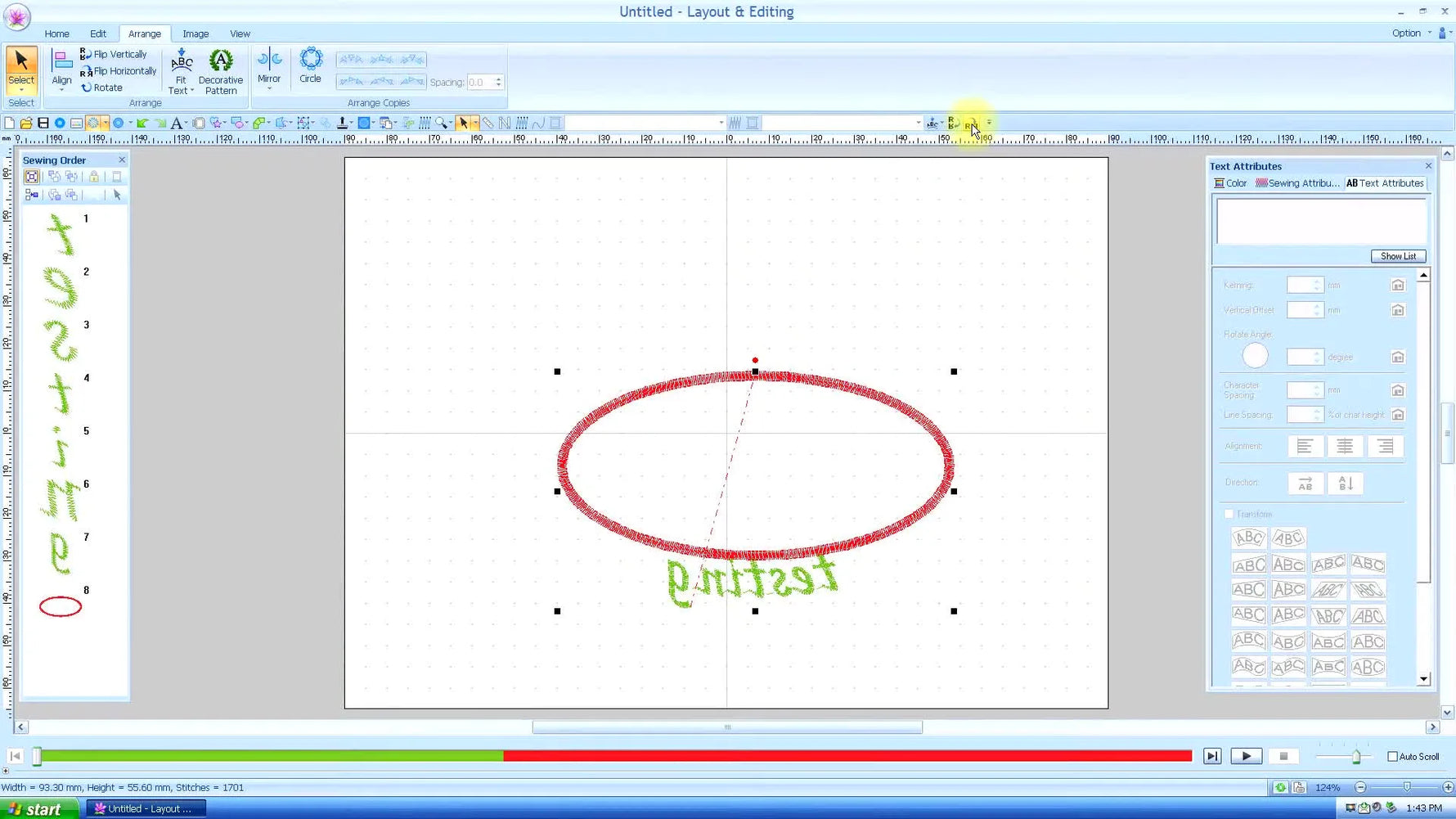Click the New file icon in quick toolbar
Screen dimensions: 1456x819
point(9,123)
